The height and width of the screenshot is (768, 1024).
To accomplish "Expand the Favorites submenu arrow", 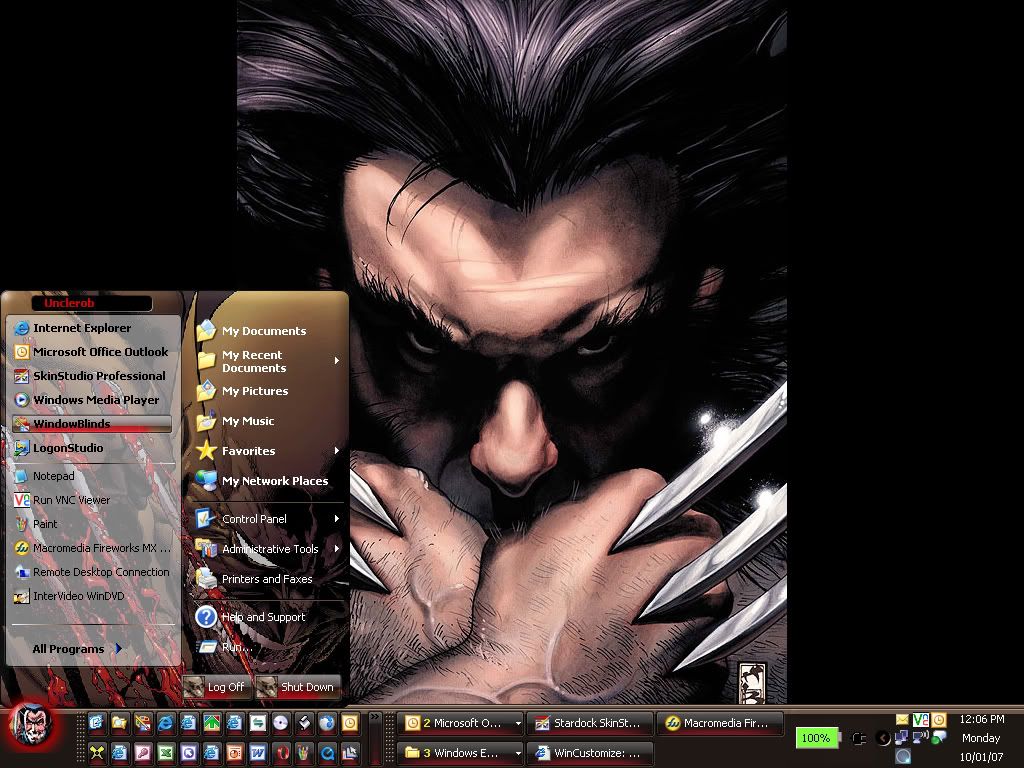I will 336,451.
